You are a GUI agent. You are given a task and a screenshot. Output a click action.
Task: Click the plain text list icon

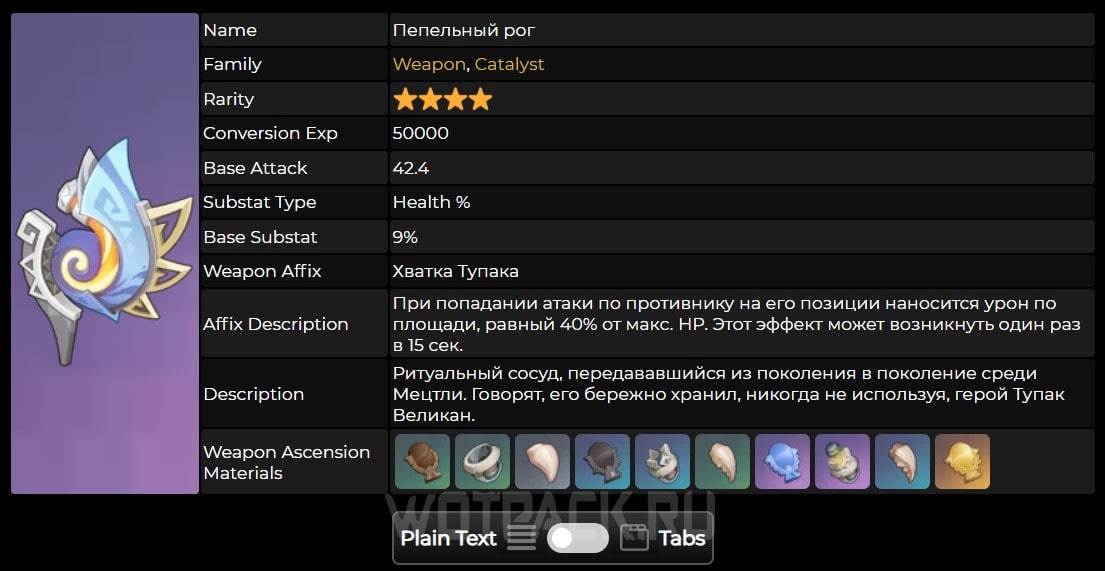521,538
